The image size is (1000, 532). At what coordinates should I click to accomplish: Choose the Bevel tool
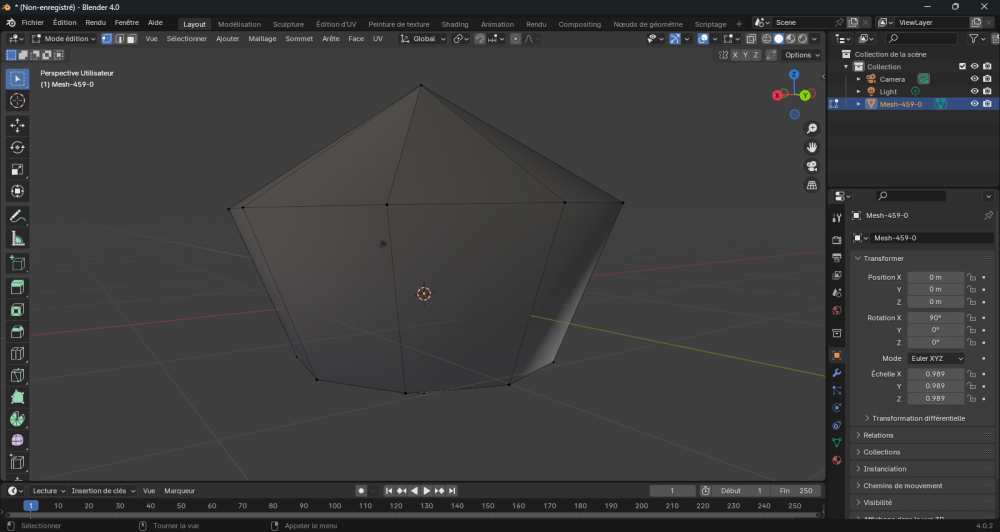17,332
